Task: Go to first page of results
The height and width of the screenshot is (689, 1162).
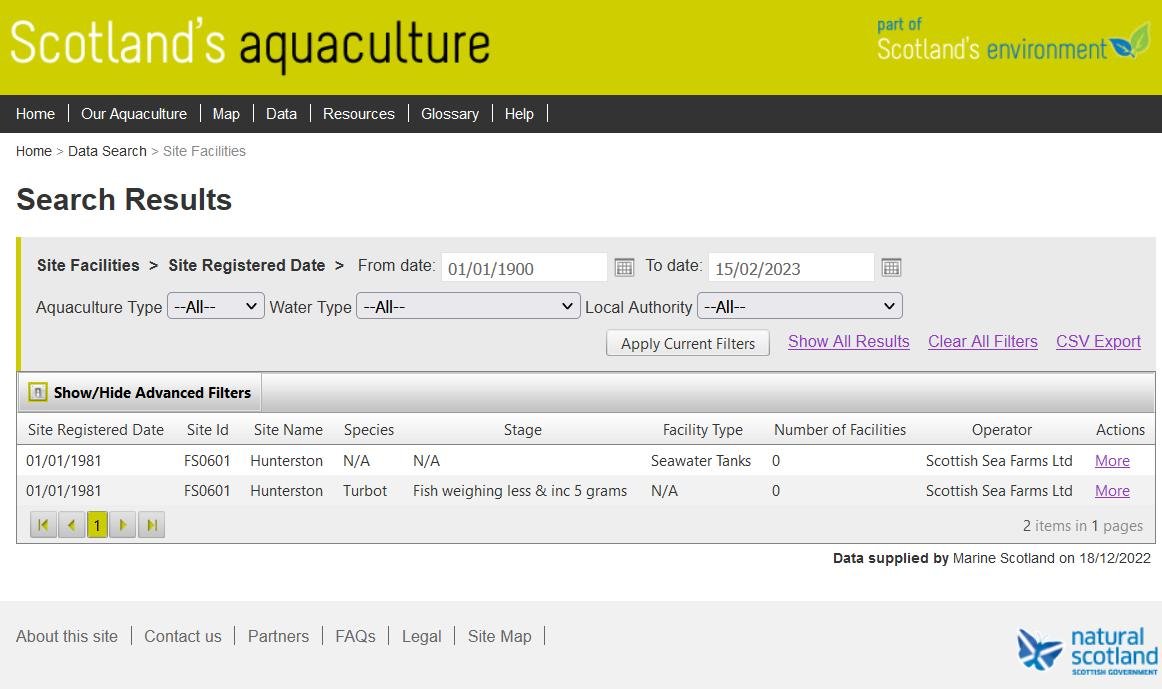Action: point(43,525)
